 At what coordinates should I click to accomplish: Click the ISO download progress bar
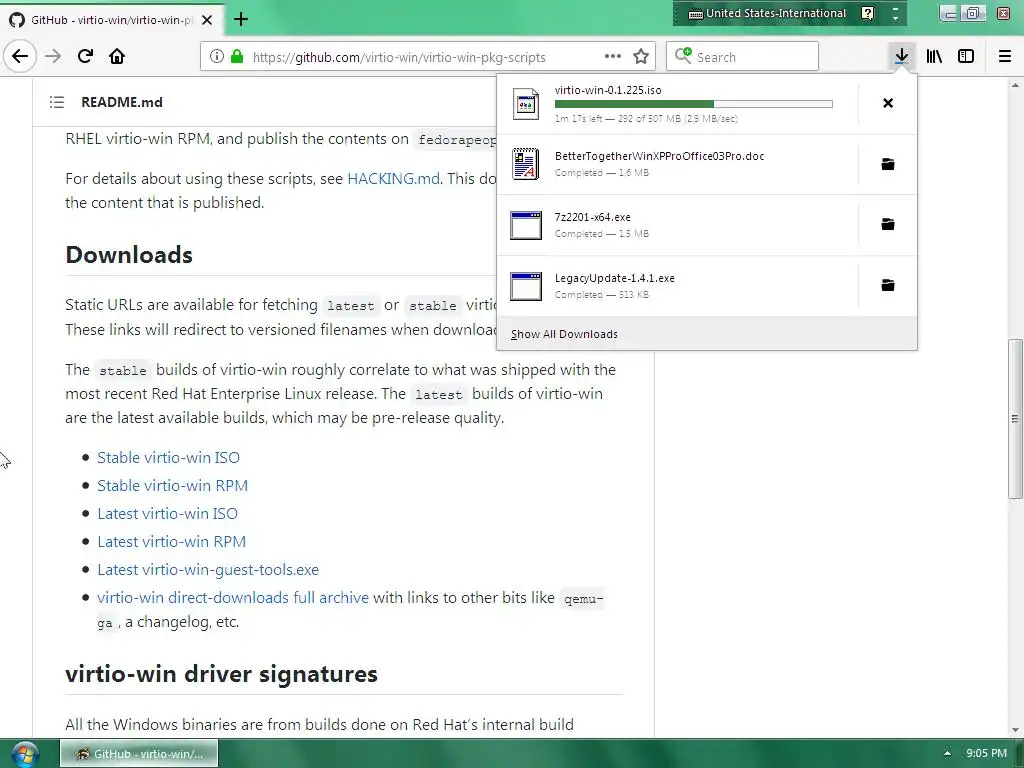[x=694, y=104]
